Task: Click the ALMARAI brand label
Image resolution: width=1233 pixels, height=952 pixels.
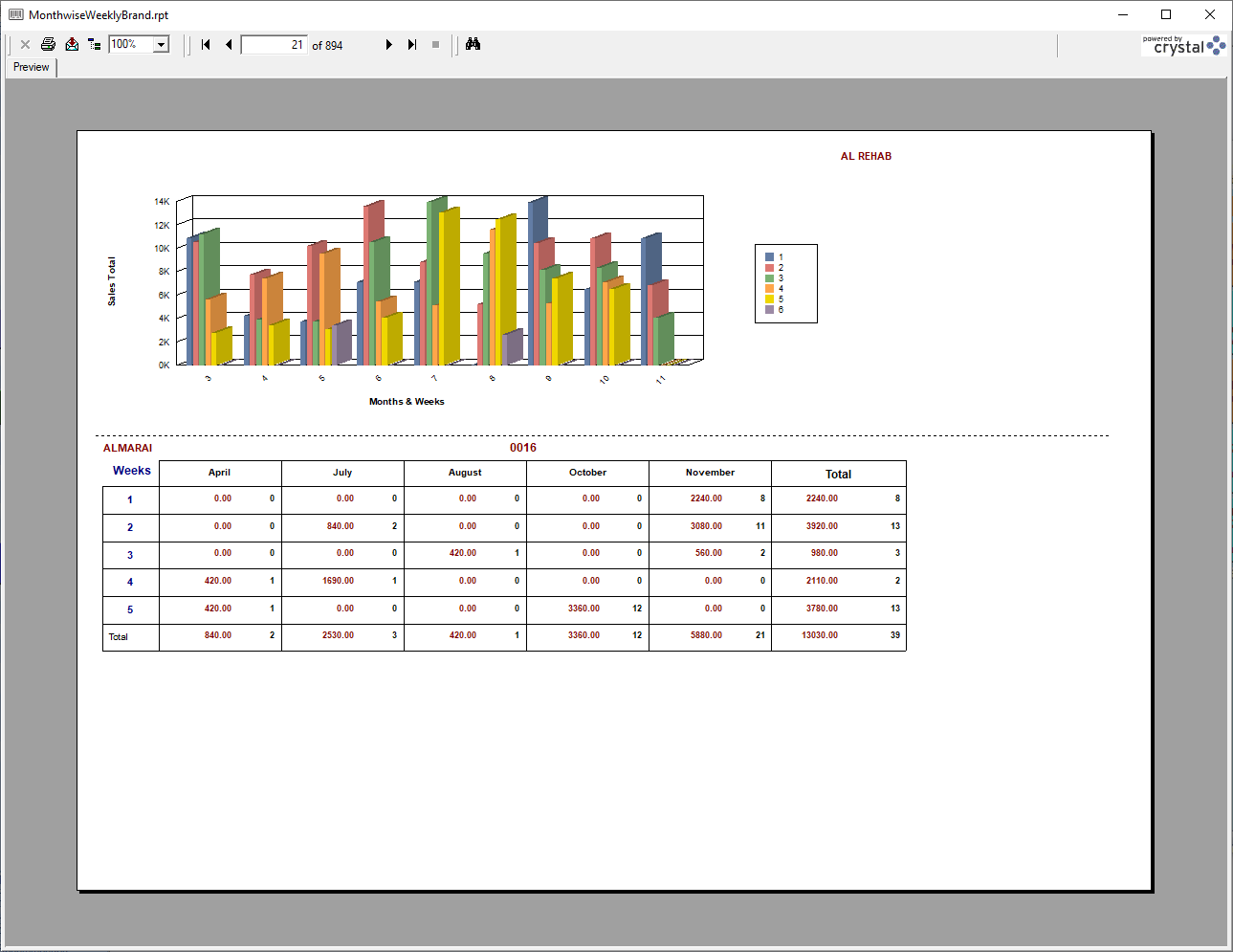Action: (x=128, y=448)
